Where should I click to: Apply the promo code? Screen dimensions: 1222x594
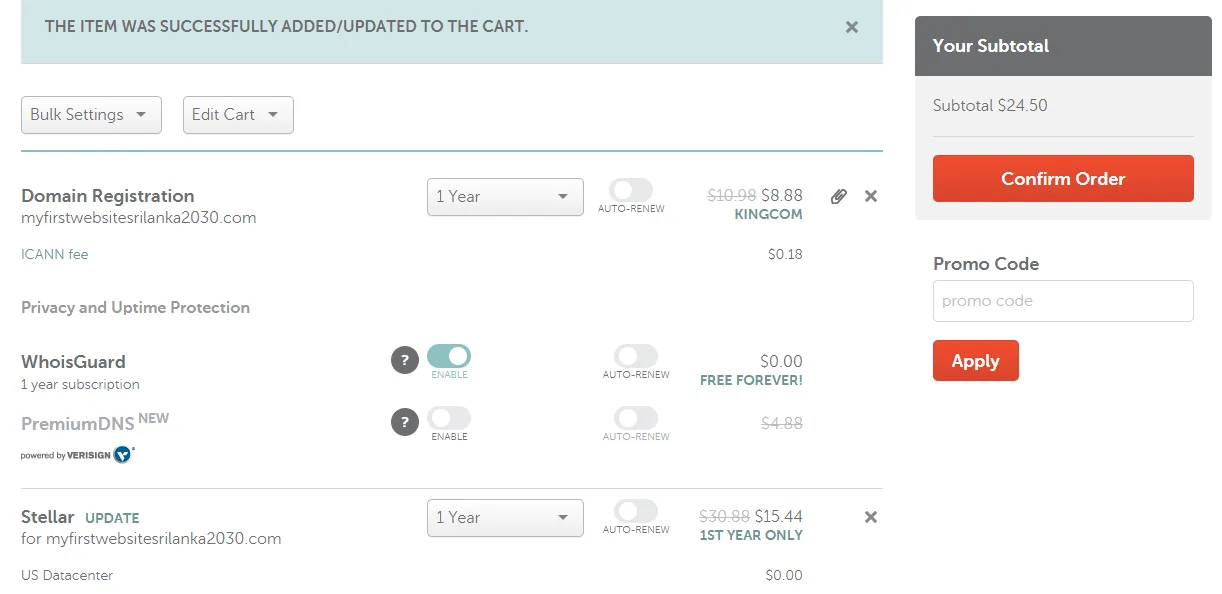pos(975,360)
